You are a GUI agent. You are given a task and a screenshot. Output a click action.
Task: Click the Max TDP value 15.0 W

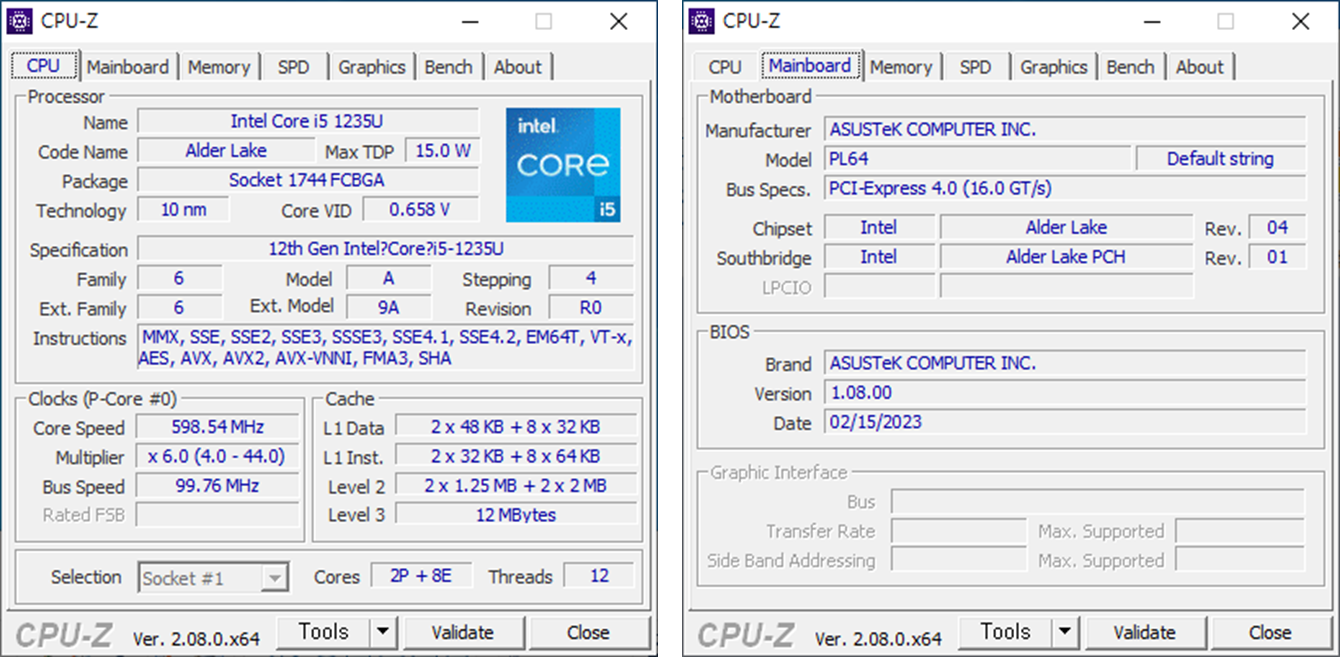pyautogui.click(x=442, y=151)
